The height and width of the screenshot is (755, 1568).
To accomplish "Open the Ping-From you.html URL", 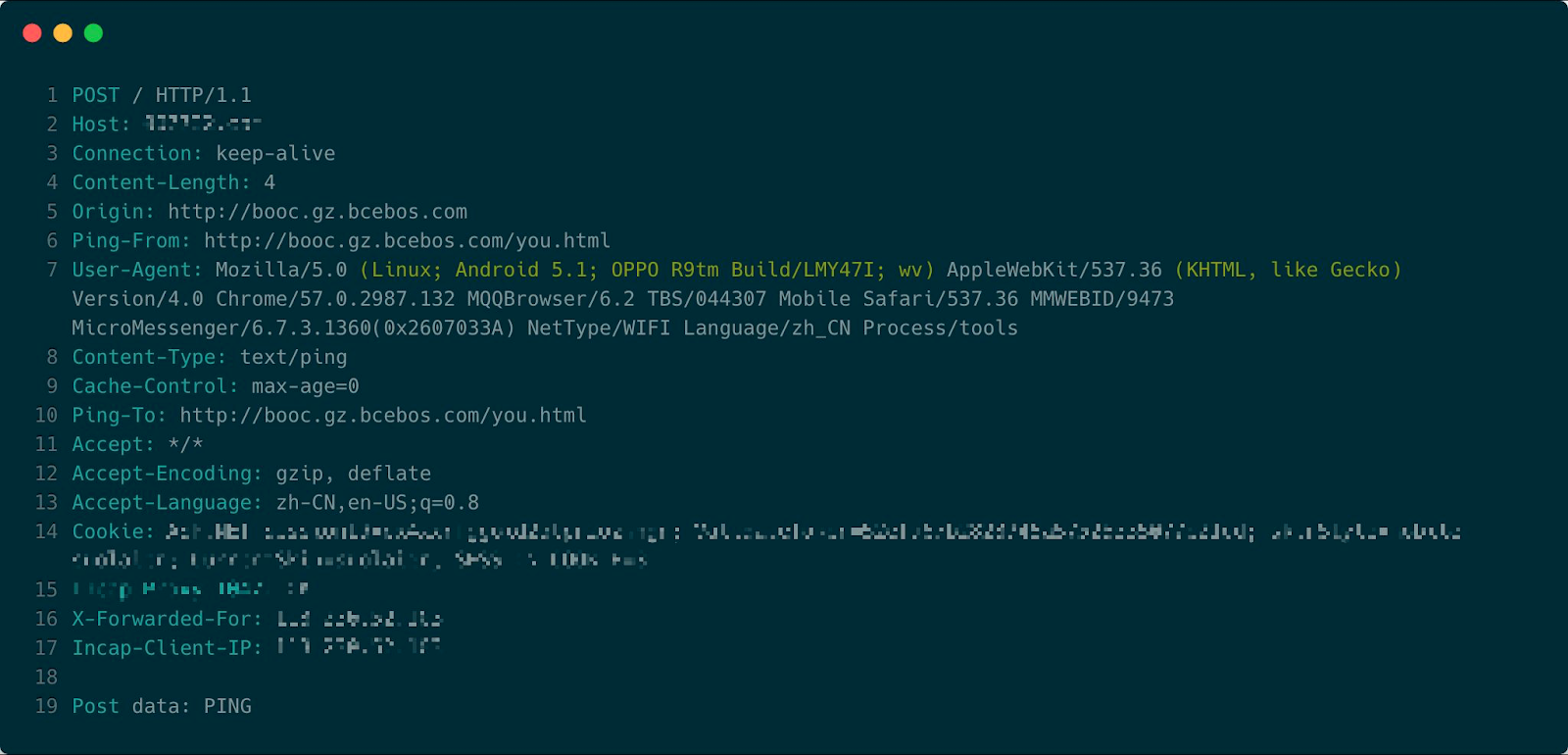I will [x=407, y=241].
